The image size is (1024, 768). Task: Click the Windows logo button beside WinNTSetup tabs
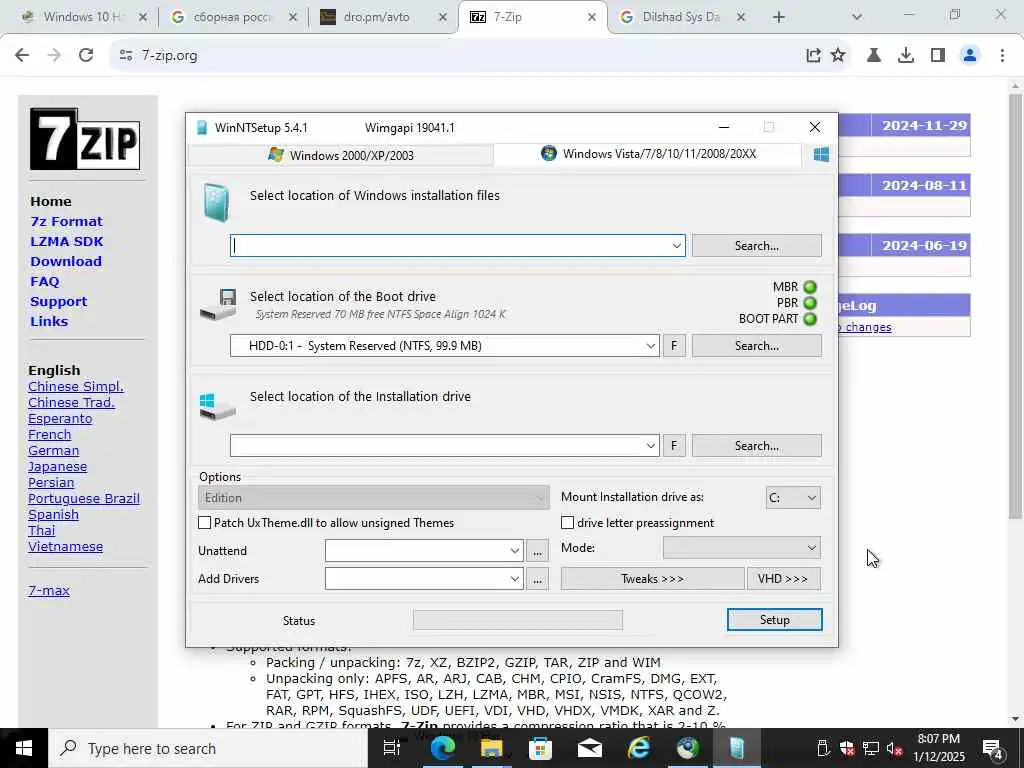pos(821,154)
